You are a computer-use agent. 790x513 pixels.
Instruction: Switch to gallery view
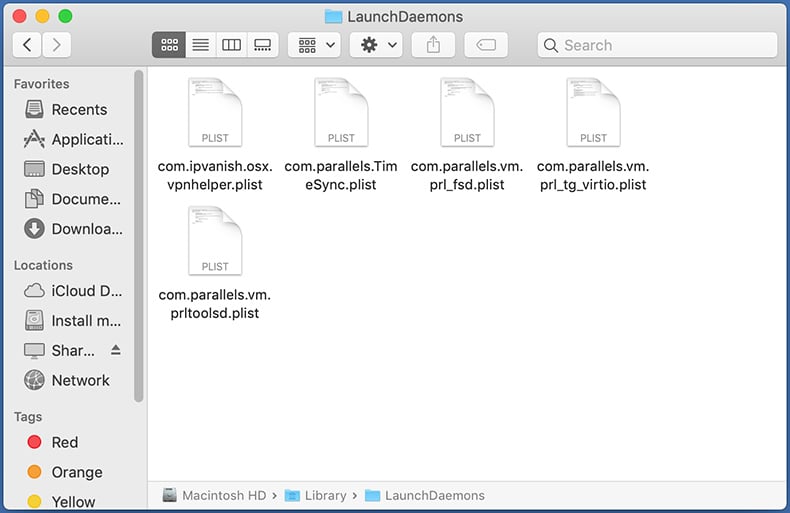(262, 45)
